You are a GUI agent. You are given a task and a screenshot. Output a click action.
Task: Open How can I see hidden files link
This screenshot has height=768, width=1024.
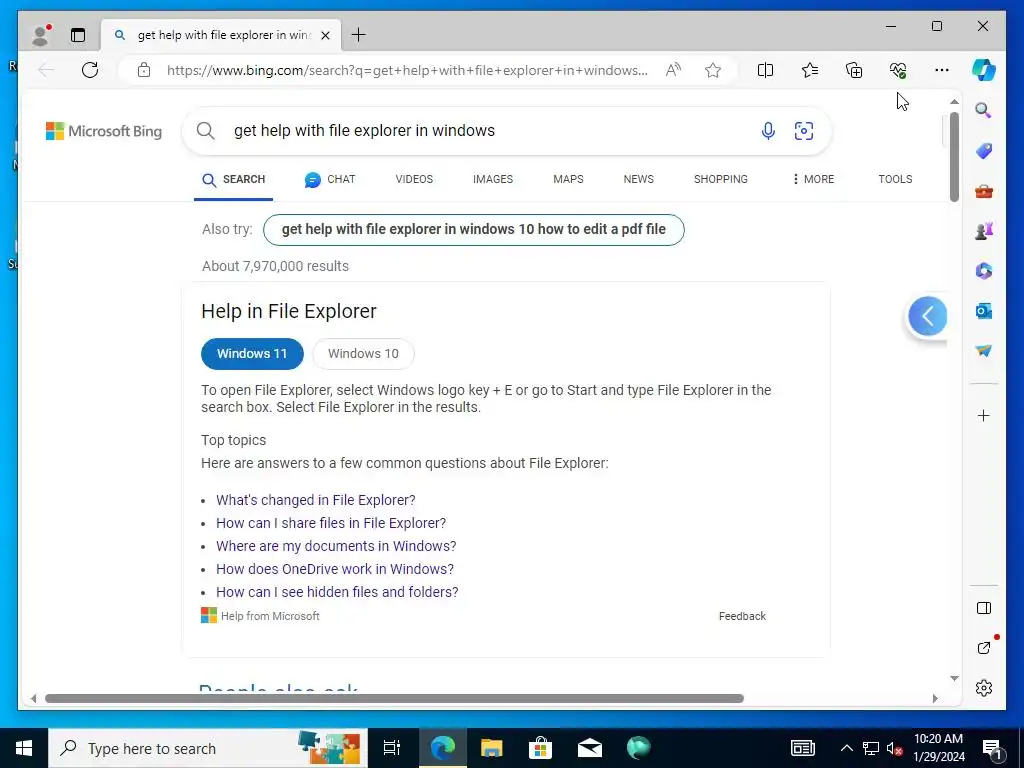(x=337, y=592)
